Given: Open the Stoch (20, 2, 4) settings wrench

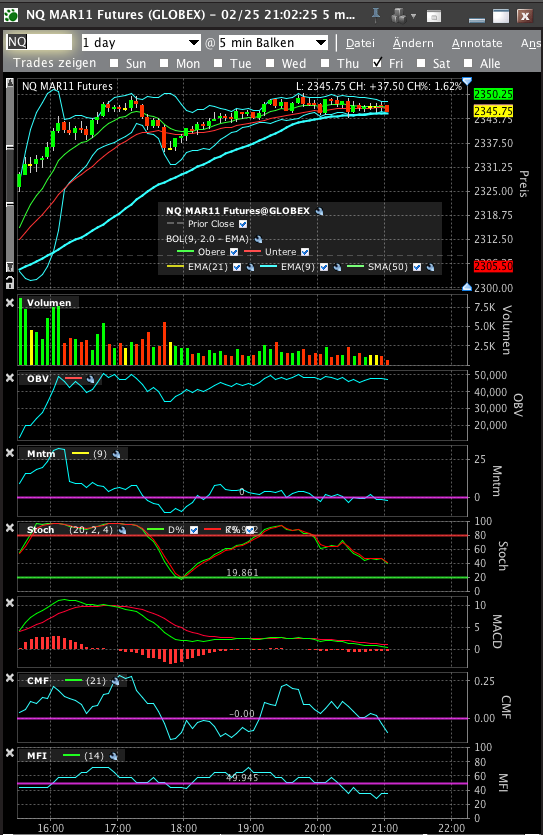Looking at the screenshot, I should pos(122,530).
